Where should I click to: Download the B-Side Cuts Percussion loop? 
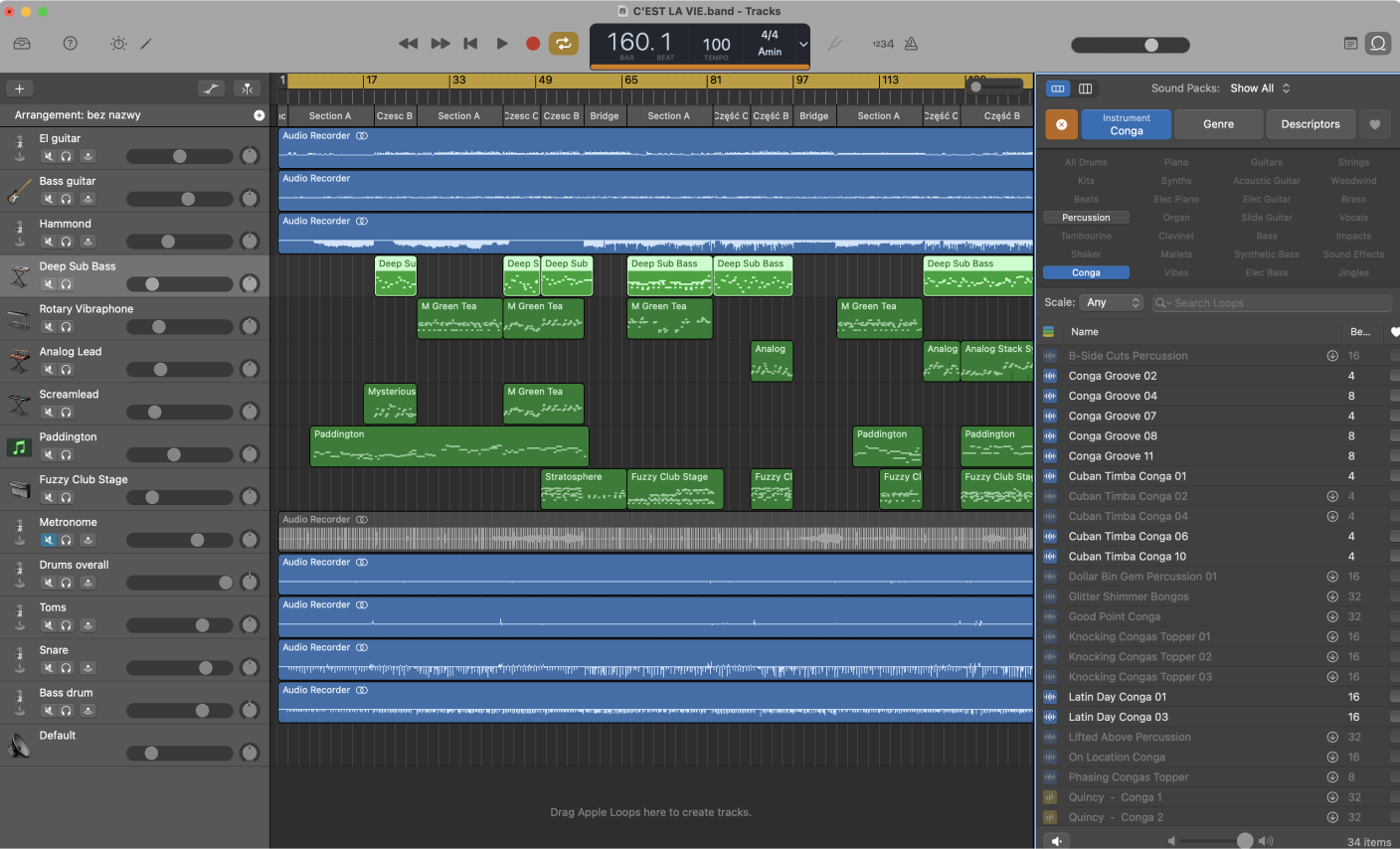(x=1332, y=356)
